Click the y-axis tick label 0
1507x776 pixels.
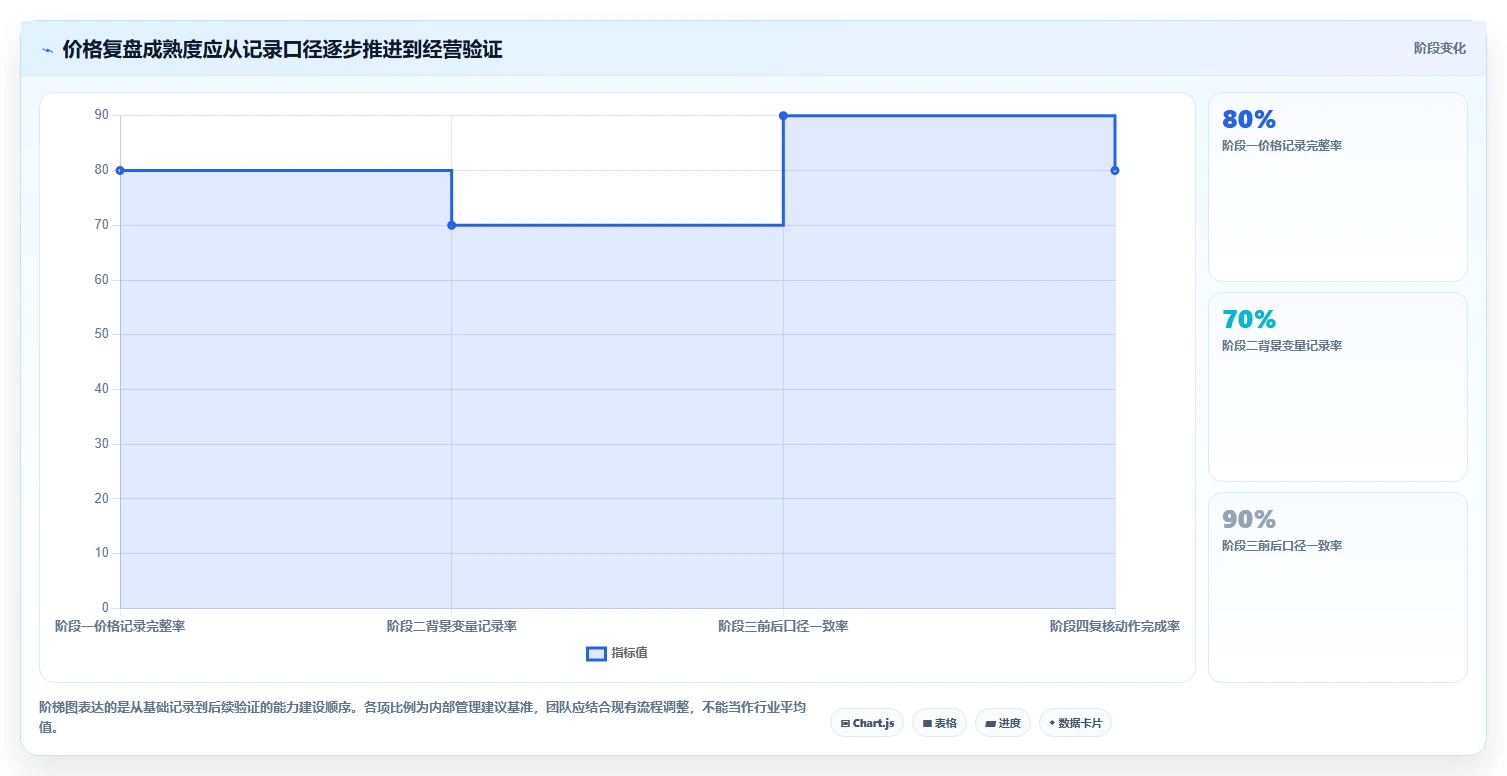(x=105, y=607)
